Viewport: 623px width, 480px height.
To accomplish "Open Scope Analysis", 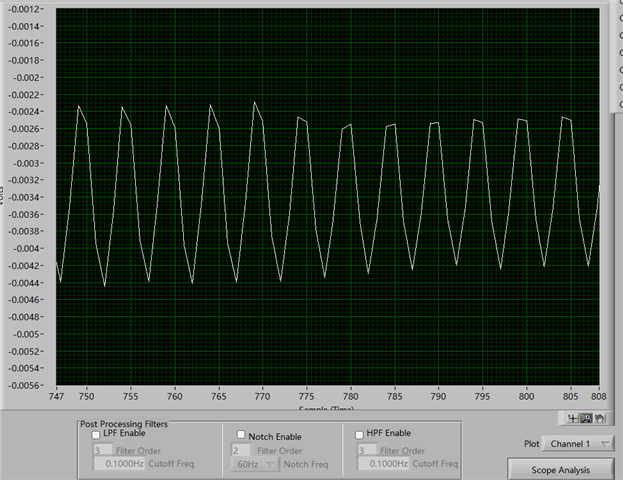I will (561, 470).
